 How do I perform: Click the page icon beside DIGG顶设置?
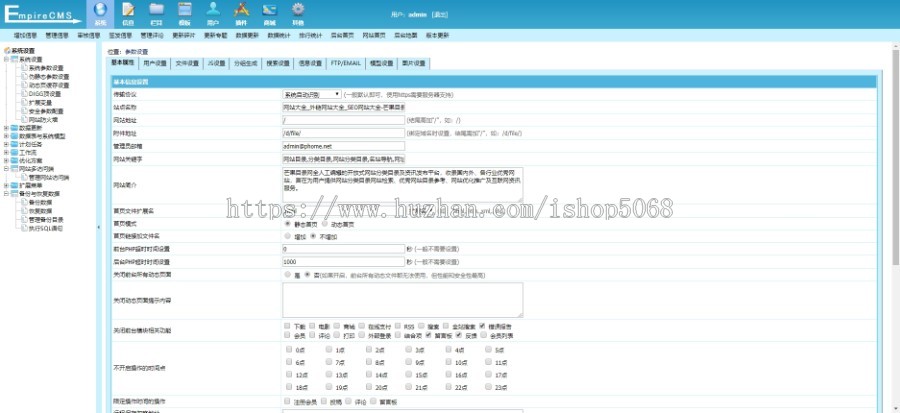(25, 93)
